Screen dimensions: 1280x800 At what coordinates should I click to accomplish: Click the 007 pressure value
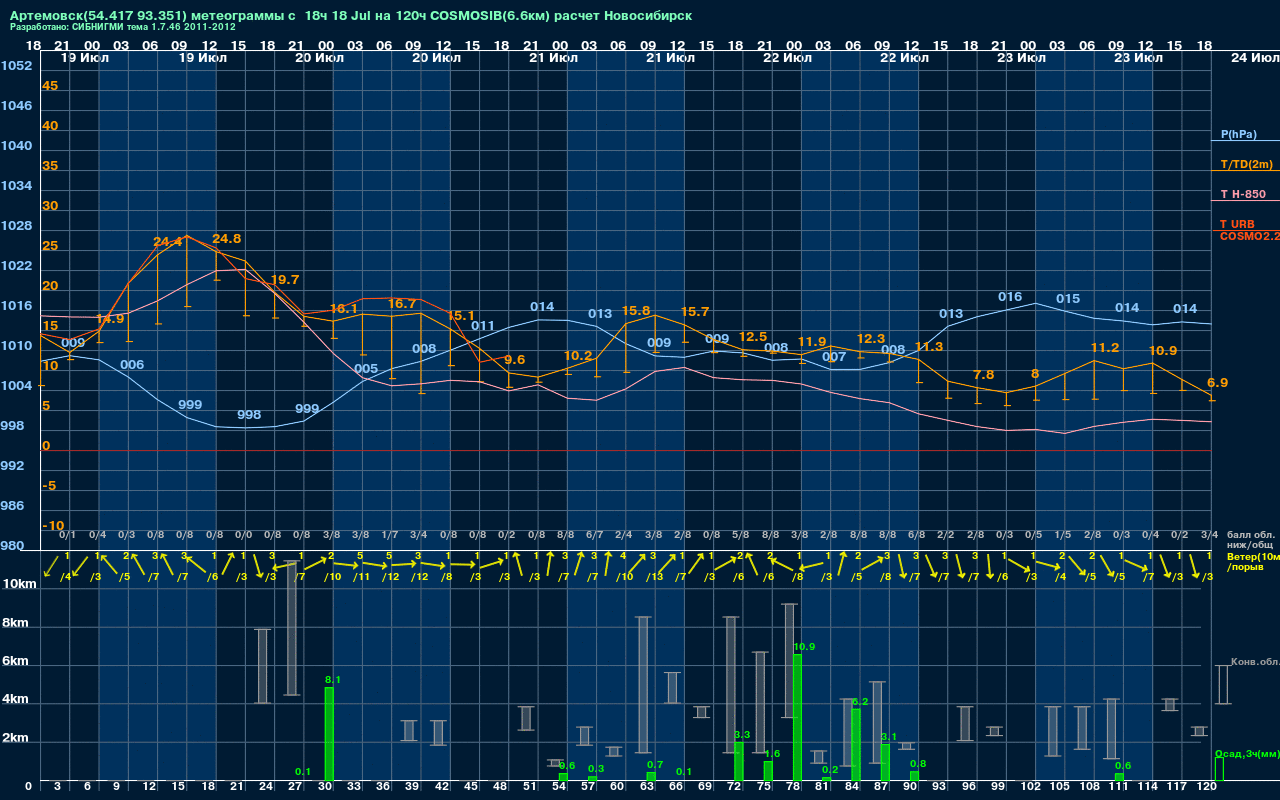pos(834,357)
